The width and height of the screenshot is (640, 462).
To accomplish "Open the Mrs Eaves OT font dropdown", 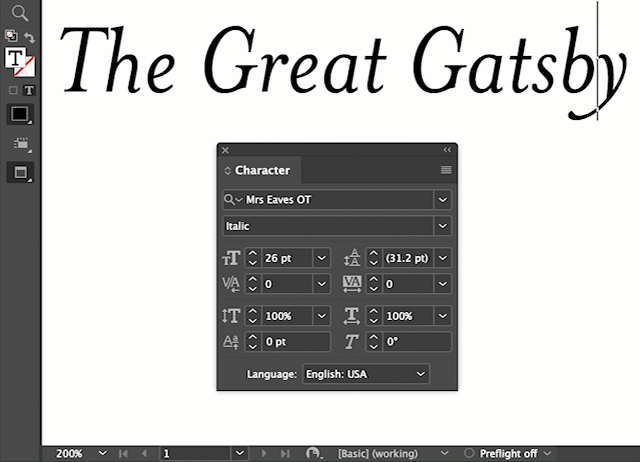I will click(x=442, y=200).
